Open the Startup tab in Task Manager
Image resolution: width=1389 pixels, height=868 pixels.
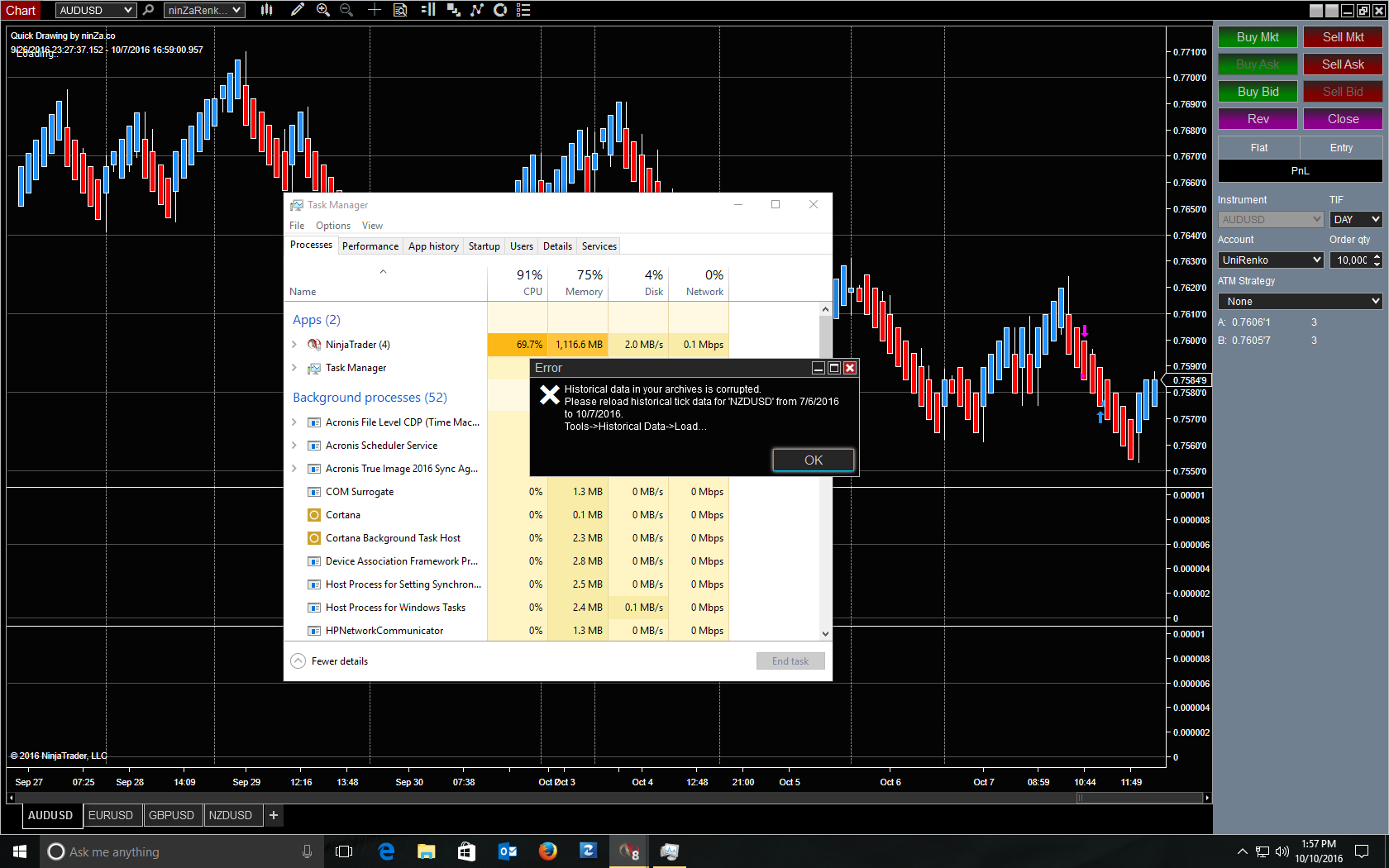pos(484,246)
